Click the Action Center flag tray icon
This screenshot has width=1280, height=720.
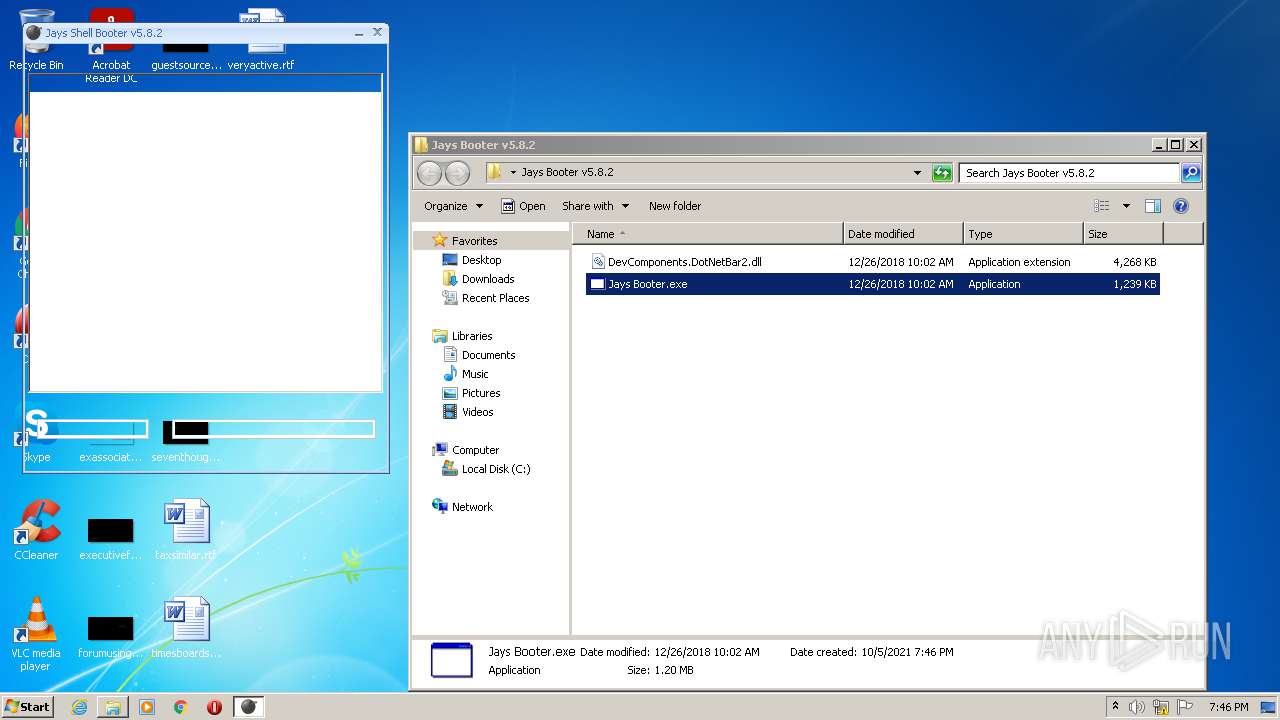click(1186, 707)
